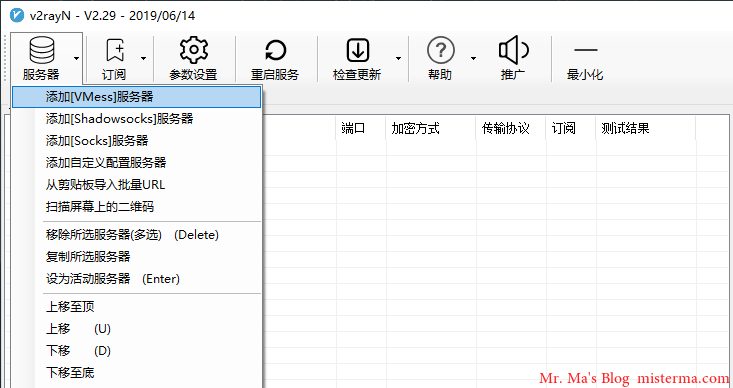Viewport: 733px width, 388px height.
Task: Click the 测试结果 column header
Action: (x=646, y=128)
